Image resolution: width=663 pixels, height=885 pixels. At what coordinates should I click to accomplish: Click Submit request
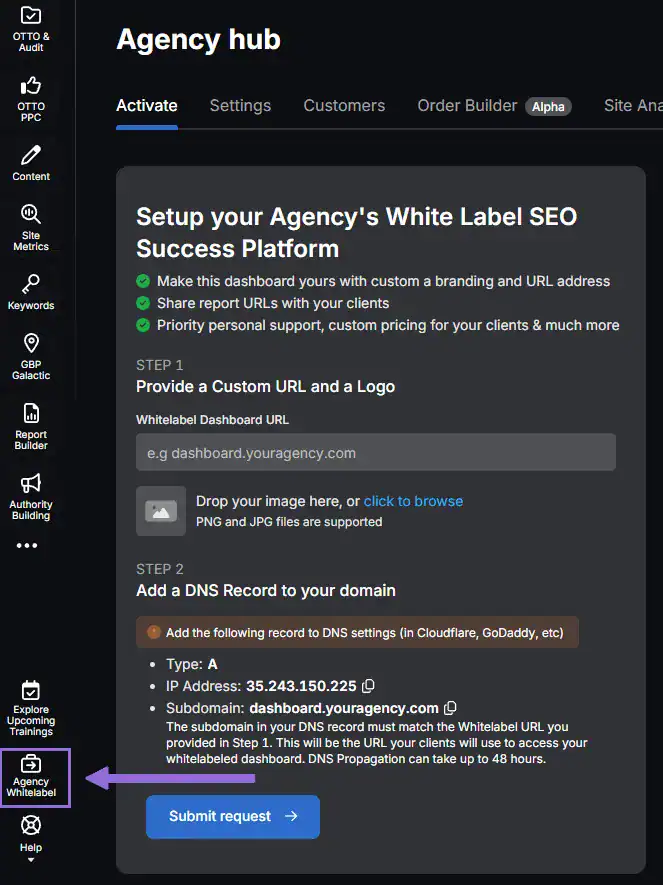tap(232, 817)
